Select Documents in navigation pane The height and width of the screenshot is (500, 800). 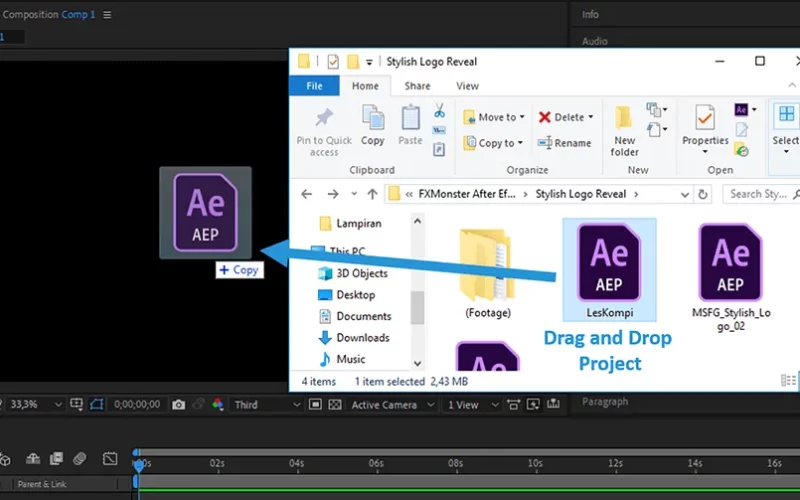(x=355, y=316)
